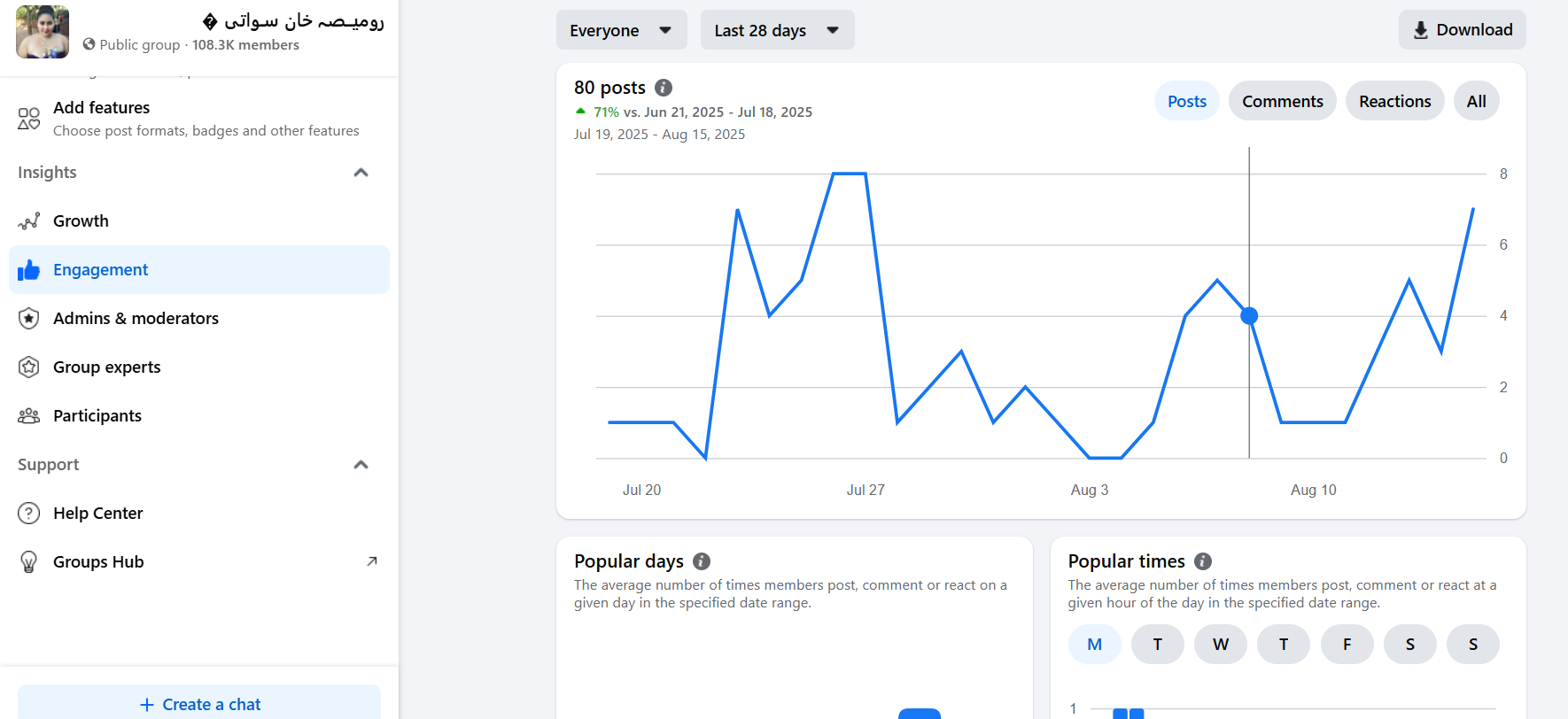The height and width of the screenshot is (719, 1568).
Task: Select Tuesday in Popular times
Action: [x=1158, y=645]
